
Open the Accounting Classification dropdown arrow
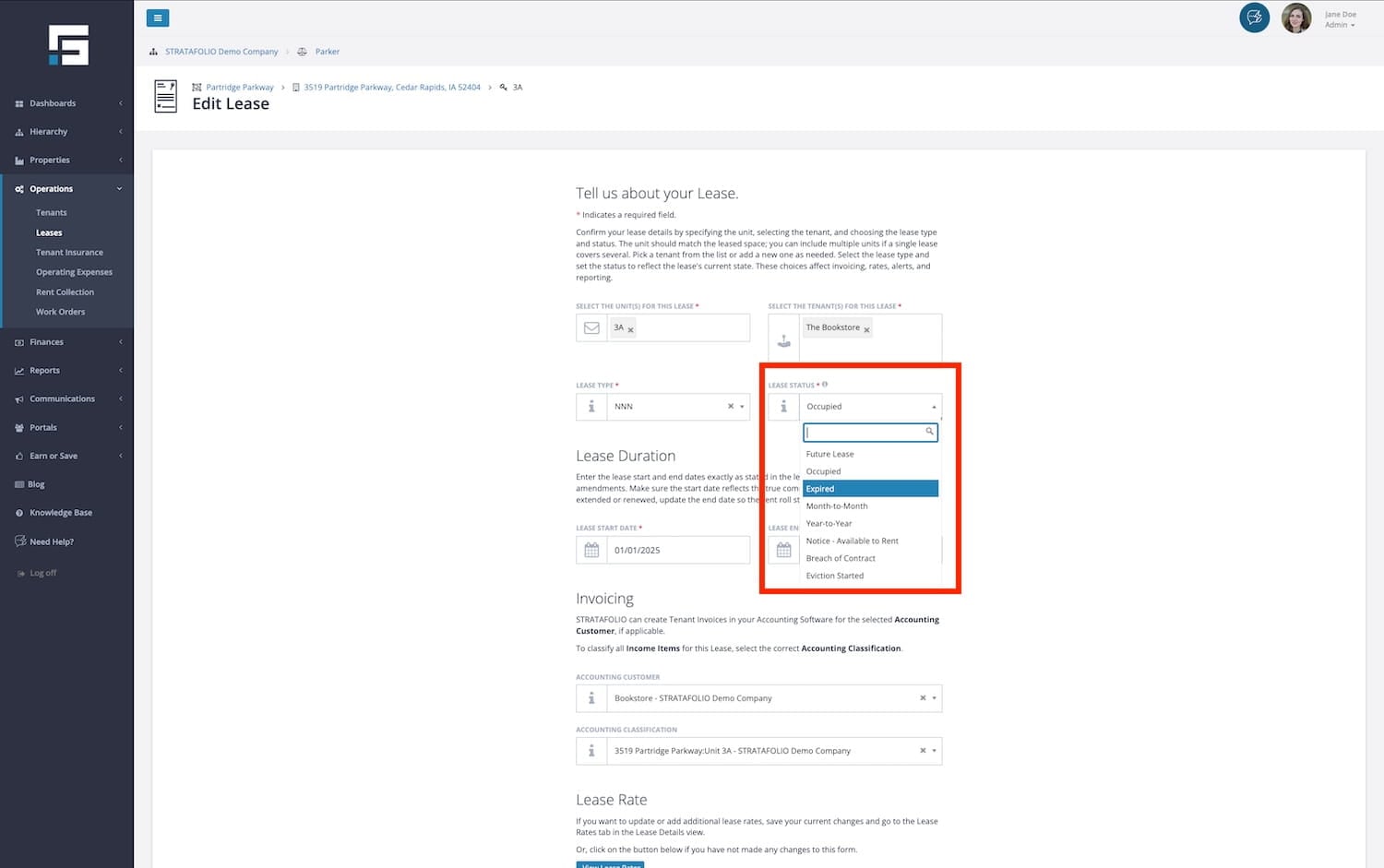coord(934,751)
